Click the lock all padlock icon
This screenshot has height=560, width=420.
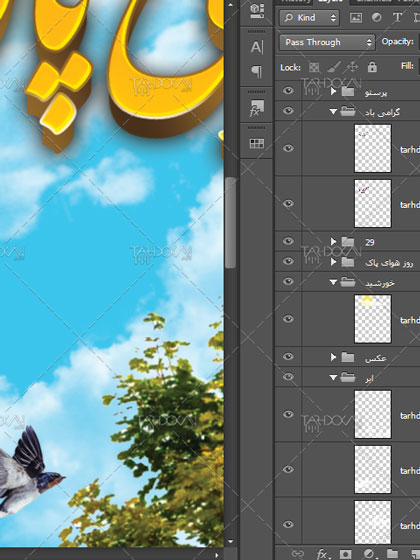pos(372,67)
